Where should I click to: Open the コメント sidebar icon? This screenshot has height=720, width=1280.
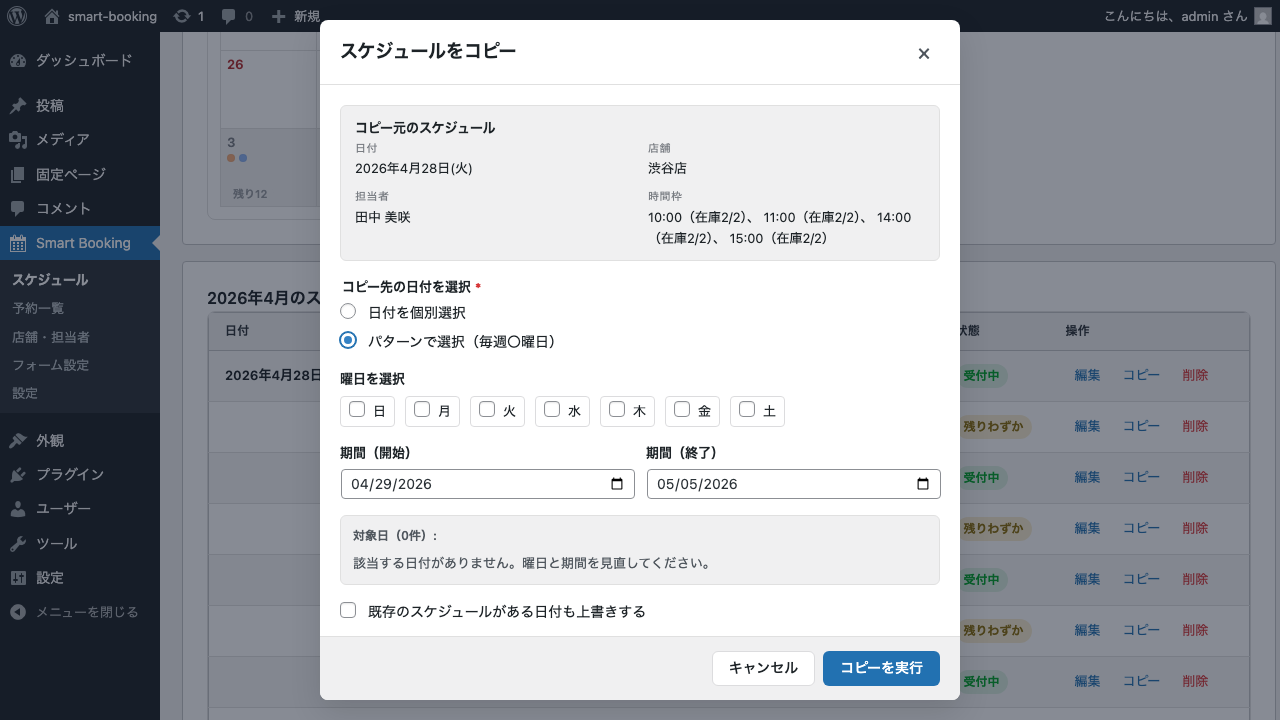pos(18,209)
